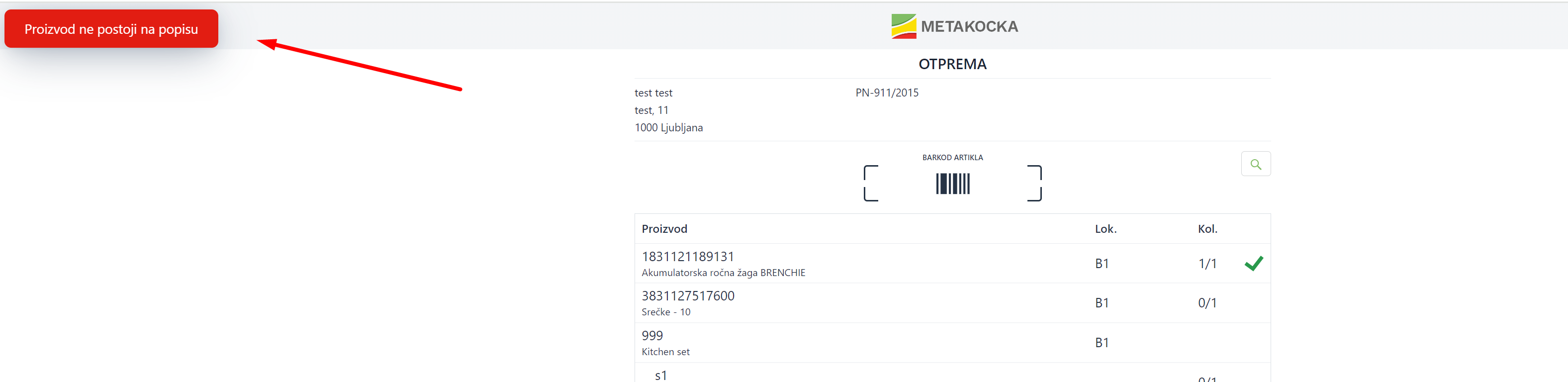Click the Metakocka logo
Viewport: 1568px width, 382px height.
[x=954, y=26]
